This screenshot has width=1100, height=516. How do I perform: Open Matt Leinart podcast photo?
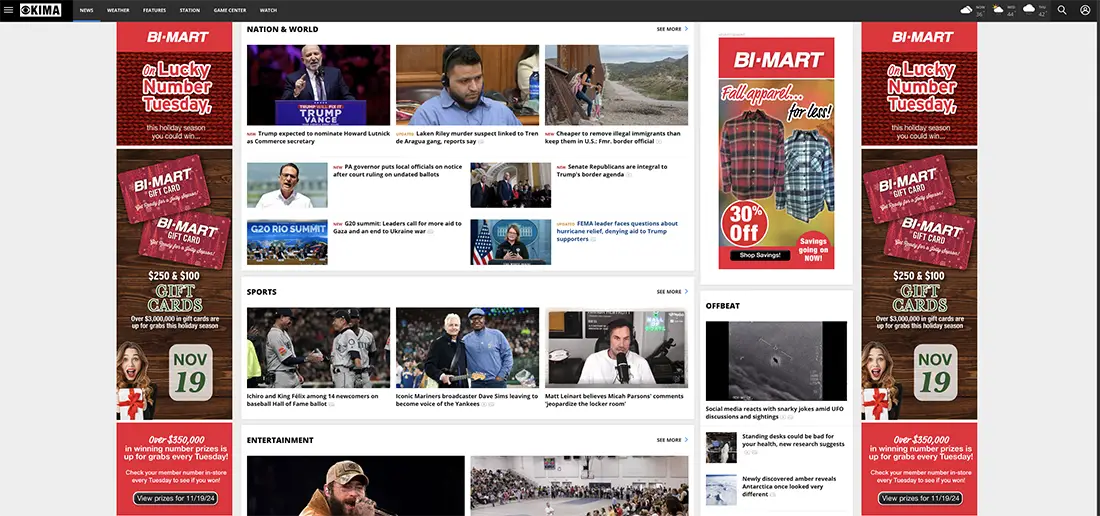coord(617,348)
